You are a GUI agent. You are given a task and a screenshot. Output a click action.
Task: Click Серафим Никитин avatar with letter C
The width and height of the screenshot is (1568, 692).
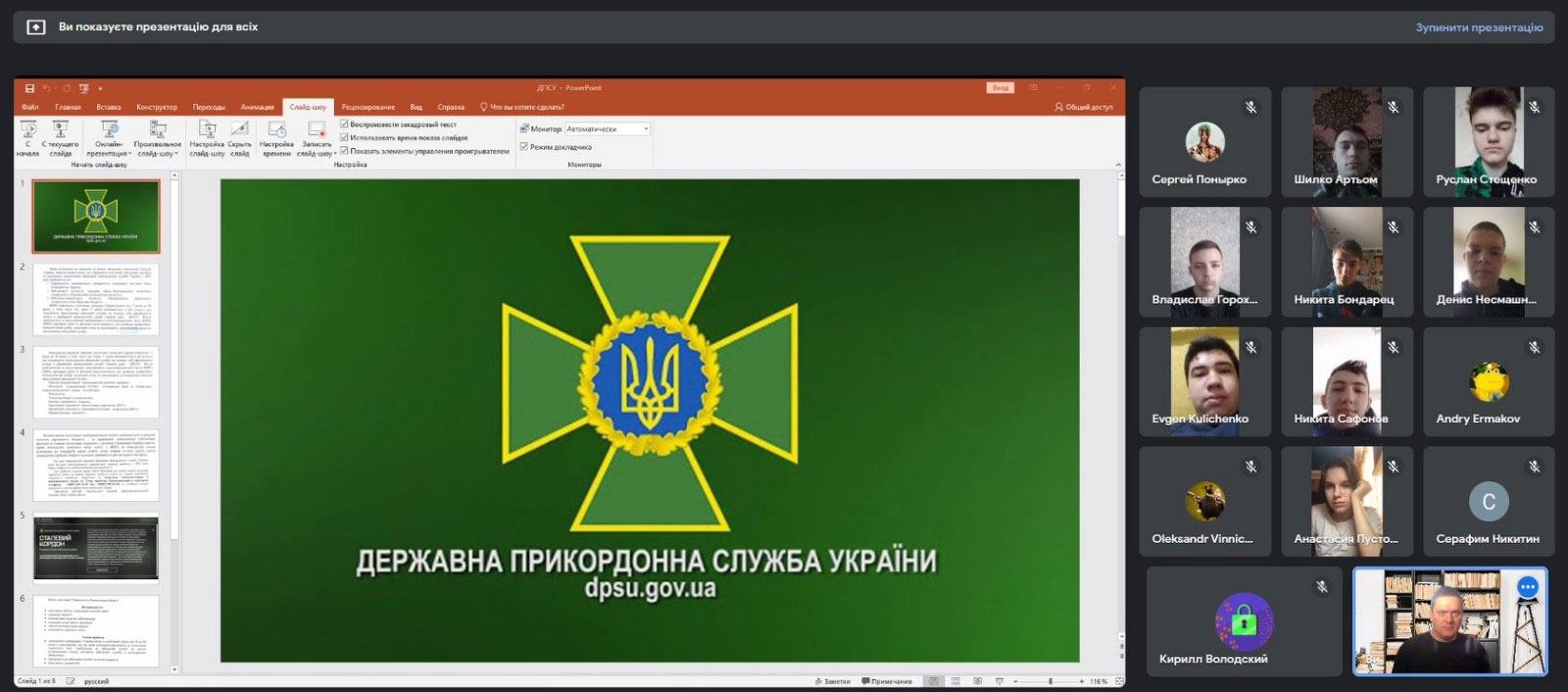[x=1488, y=502]
